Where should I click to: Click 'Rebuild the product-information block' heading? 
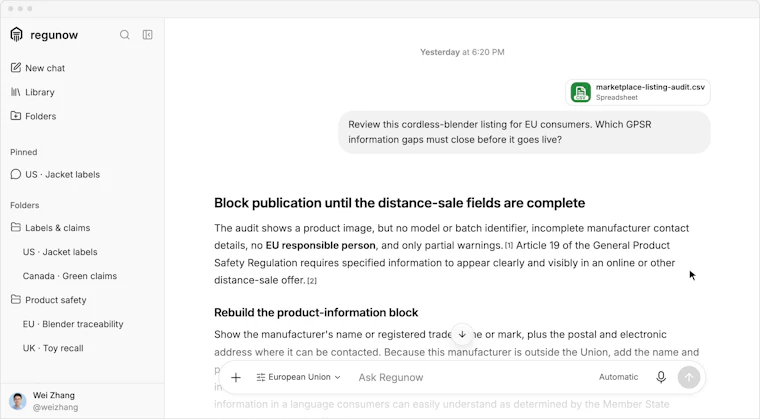(316, 312)
